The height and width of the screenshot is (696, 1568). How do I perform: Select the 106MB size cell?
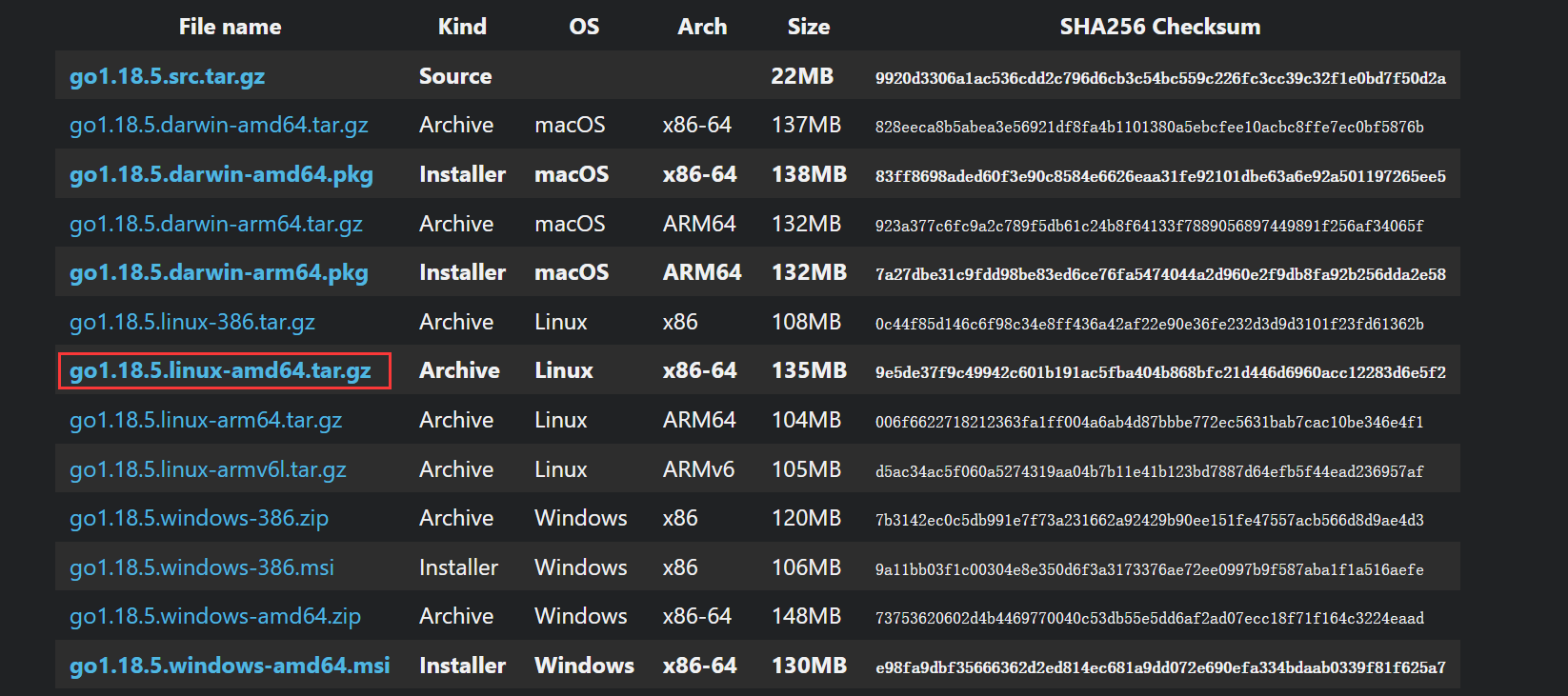click(x=806, y=567)
